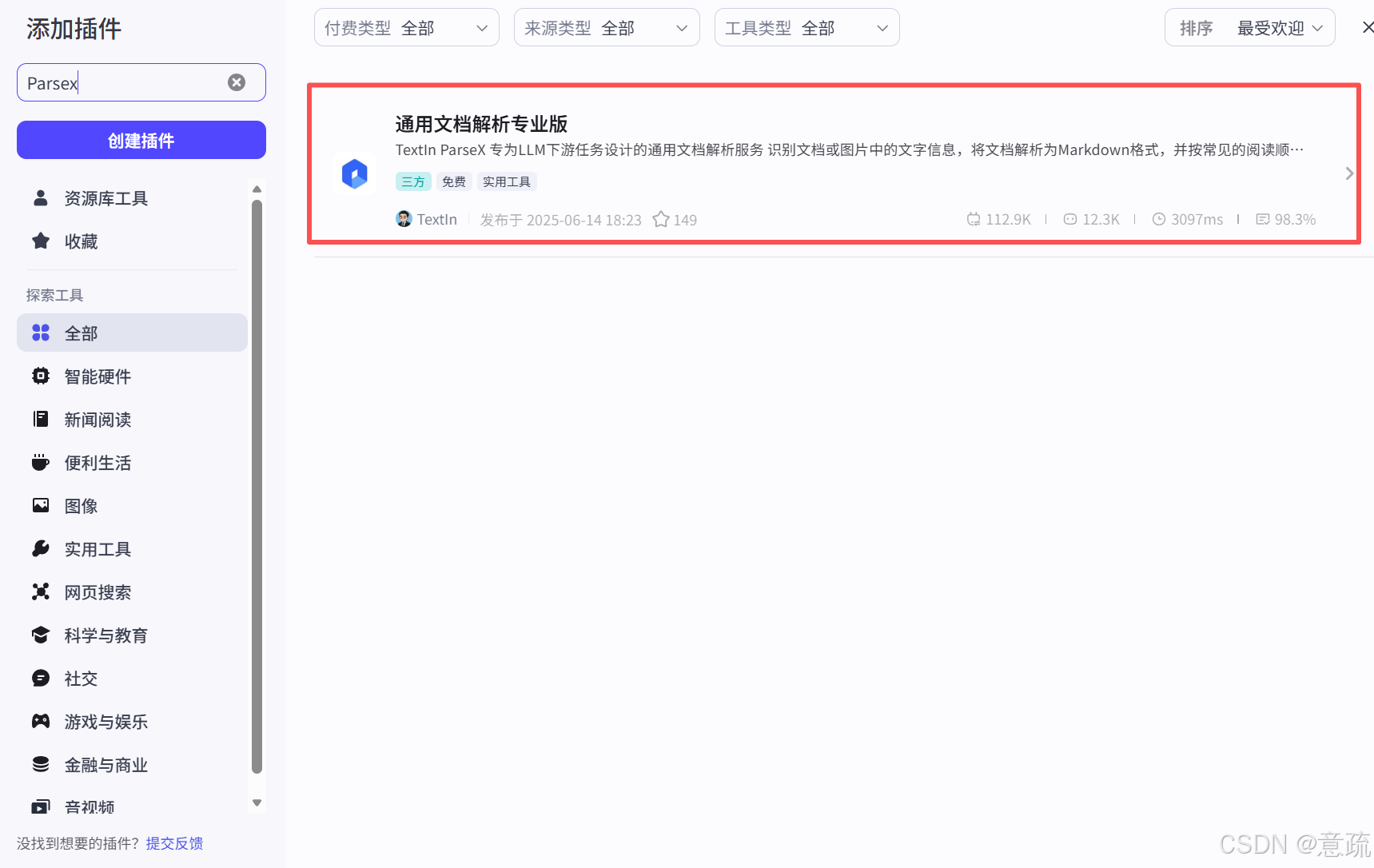The height and width of the screenshot is (868, 1374).
Task: Open the 工具类型 dropdown
Action: pyautogui.click(x=807, y=27)
